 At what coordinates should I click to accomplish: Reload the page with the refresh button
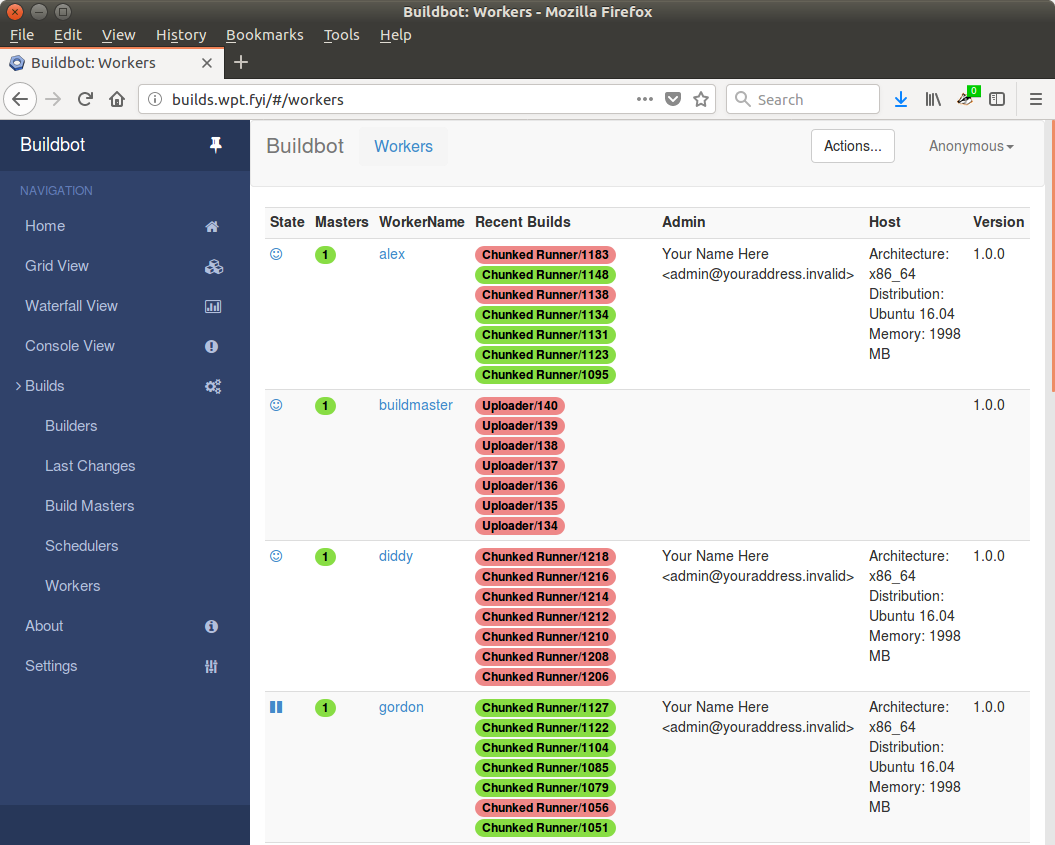85,99
